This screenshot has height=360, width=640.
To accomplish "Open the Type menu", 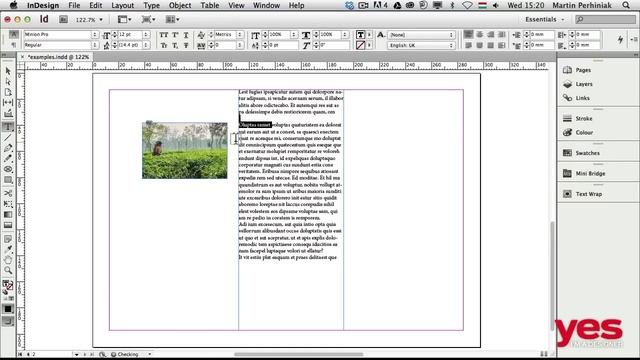I will [x=151, y=5].
